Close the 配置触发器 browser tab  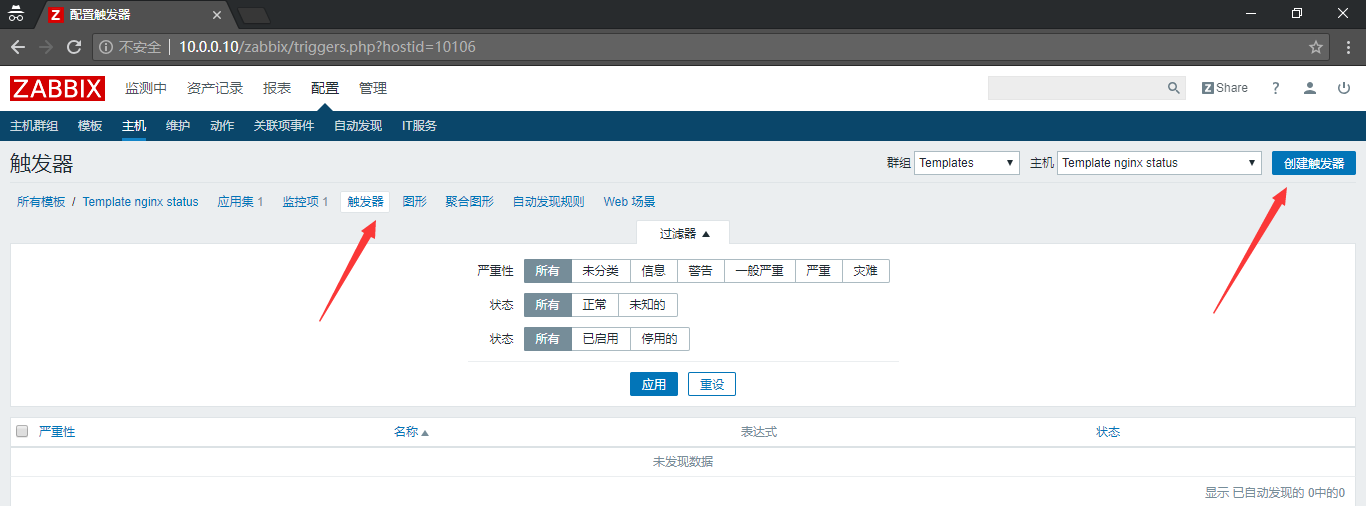click(x=216, y=15)
